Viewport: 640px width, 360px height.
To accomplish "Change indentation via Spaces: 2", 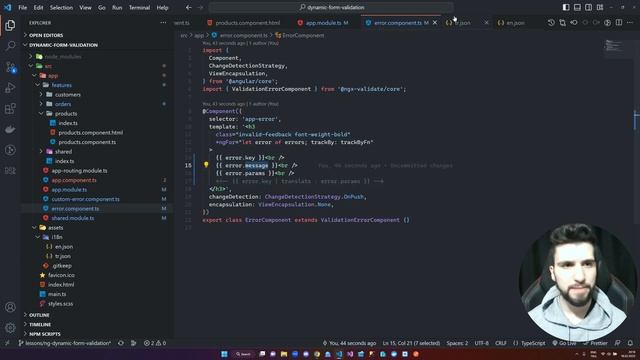I will click(457, 343).
